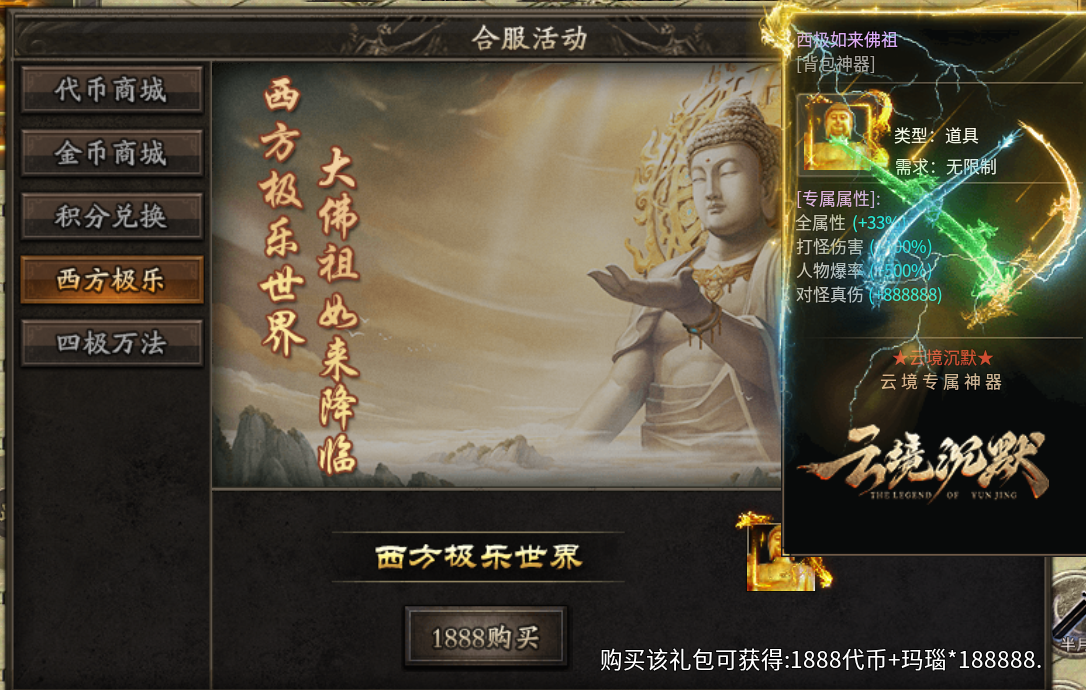Select the 西方极乐 tab
This screenshot has width=1086, height=690.
point(112,280)
